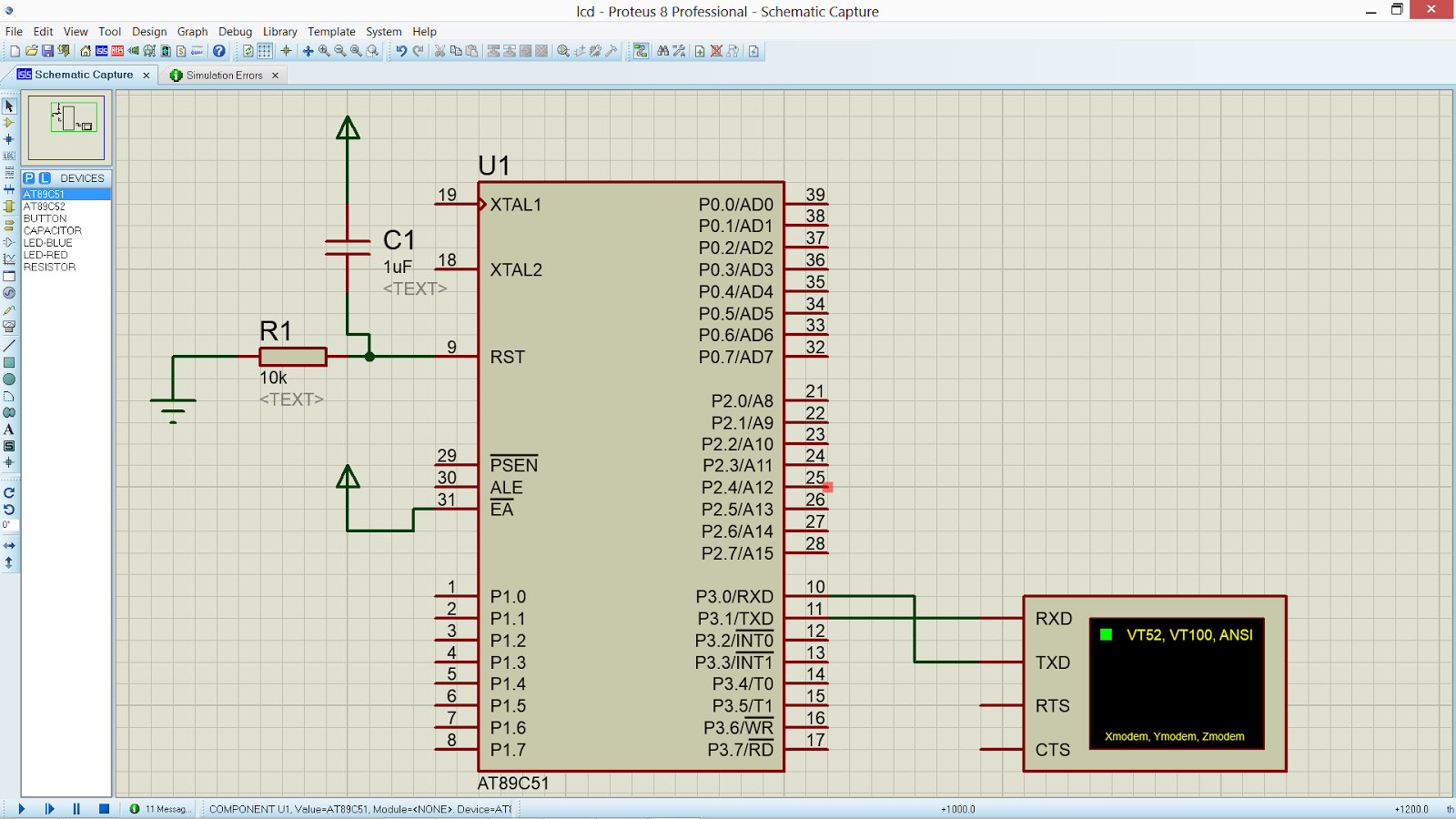Open the Debug menu
This screenshot has height=819, width=1456.
pos(235,31)
